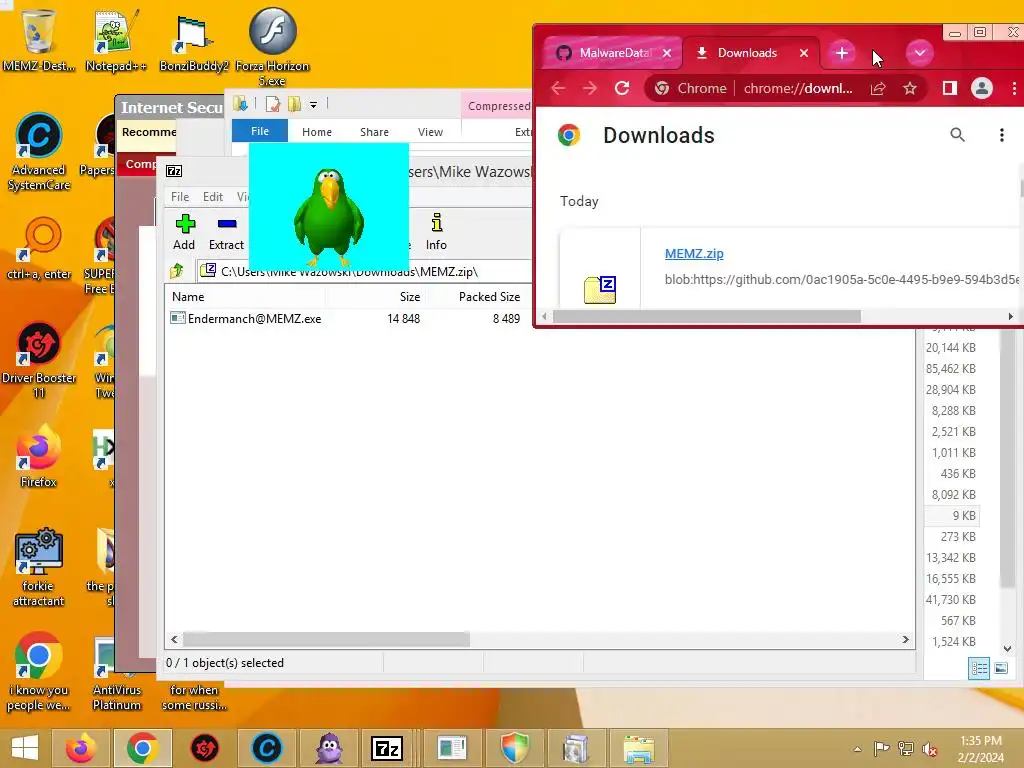Screen dimensions: 1024x768
Task: Click the Windows Start button
Action: (x=25, y=748)
